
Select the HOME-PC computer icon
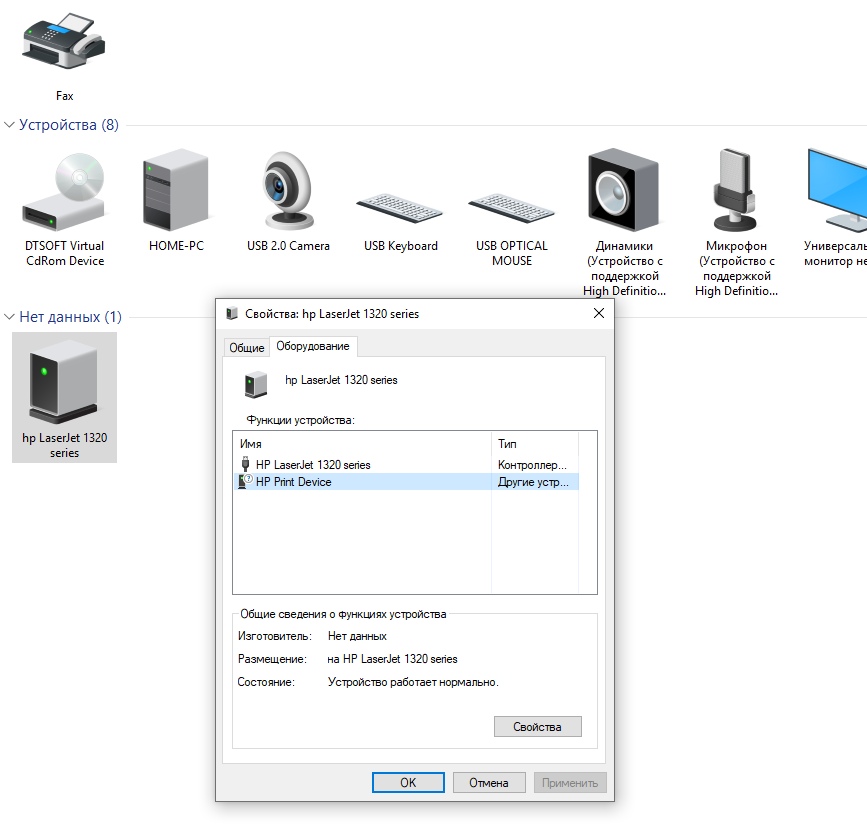click(x=175, y=192)
